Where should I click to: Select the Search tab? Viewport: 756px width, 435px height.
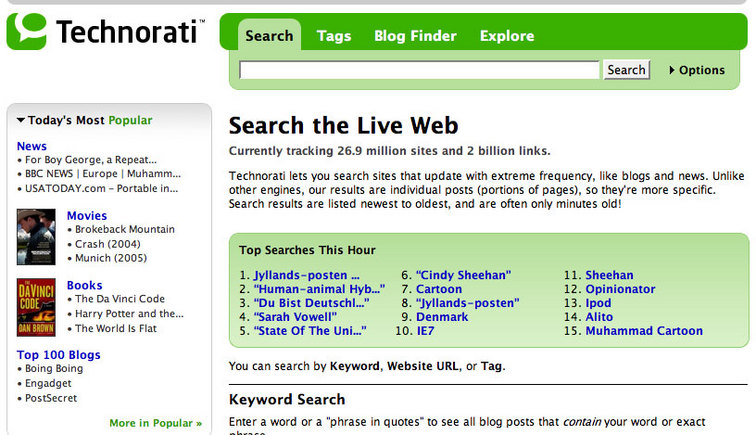(x=269, y=36)
